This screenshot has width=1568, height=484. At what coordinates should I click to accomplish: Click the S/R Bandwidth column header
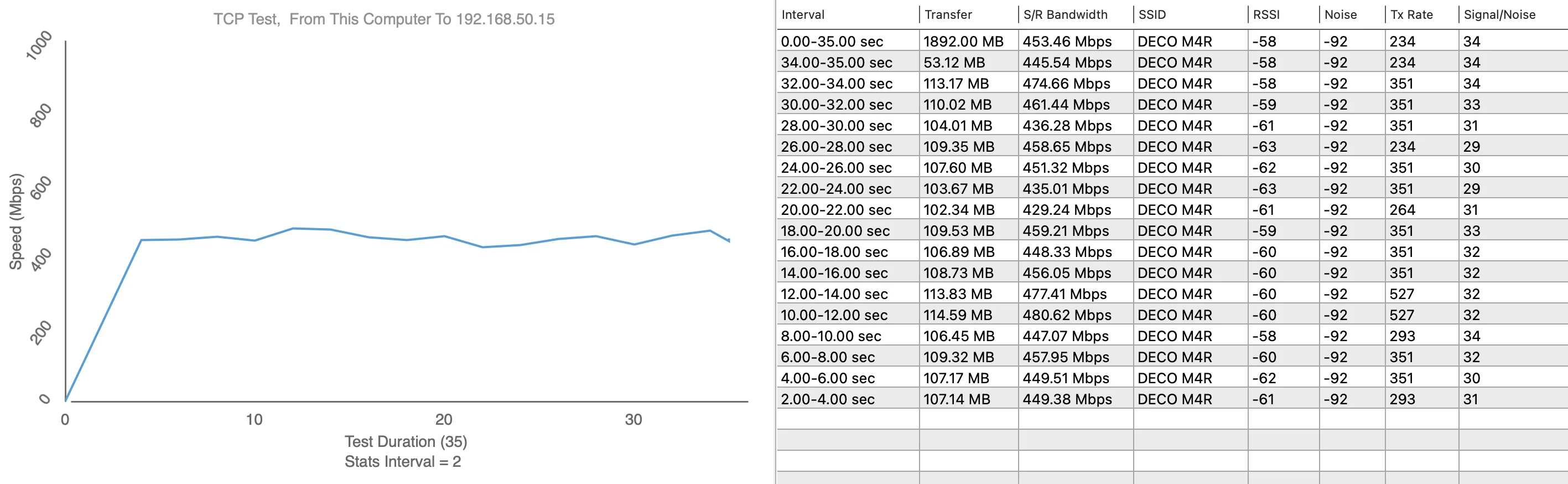pyautogui.click(x=1065, y=14)
